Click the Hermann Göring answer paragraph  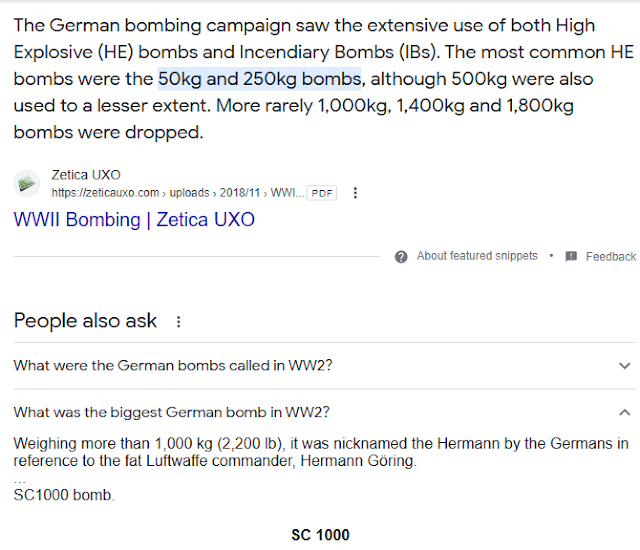pyautogui.click(x=320, y=452)
